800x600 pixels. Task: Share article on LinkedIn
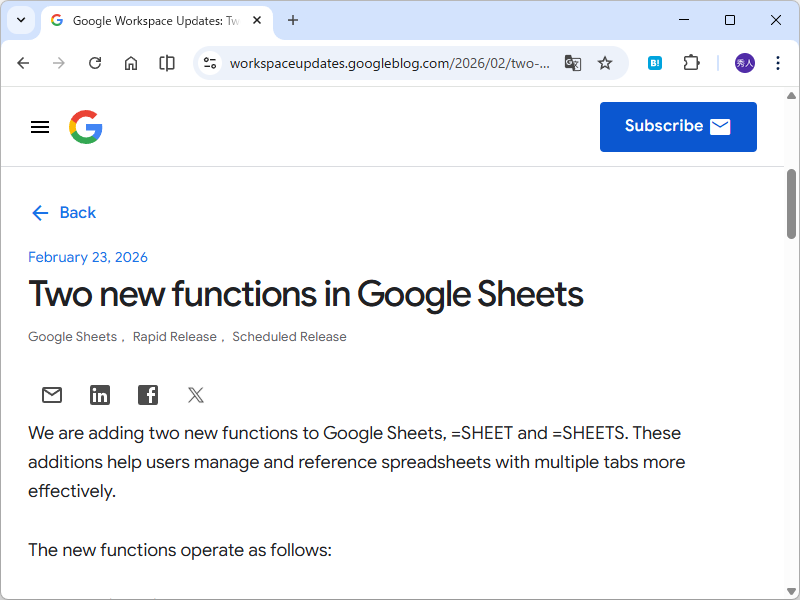click(x=100, y=395)
